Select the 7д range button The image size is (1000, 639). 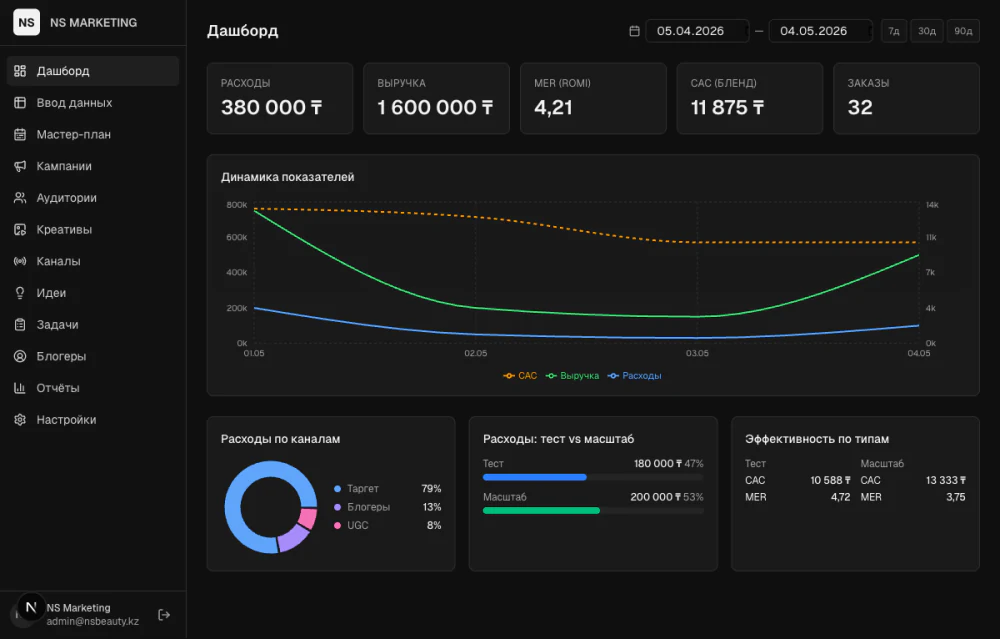[x=894, y=31]
